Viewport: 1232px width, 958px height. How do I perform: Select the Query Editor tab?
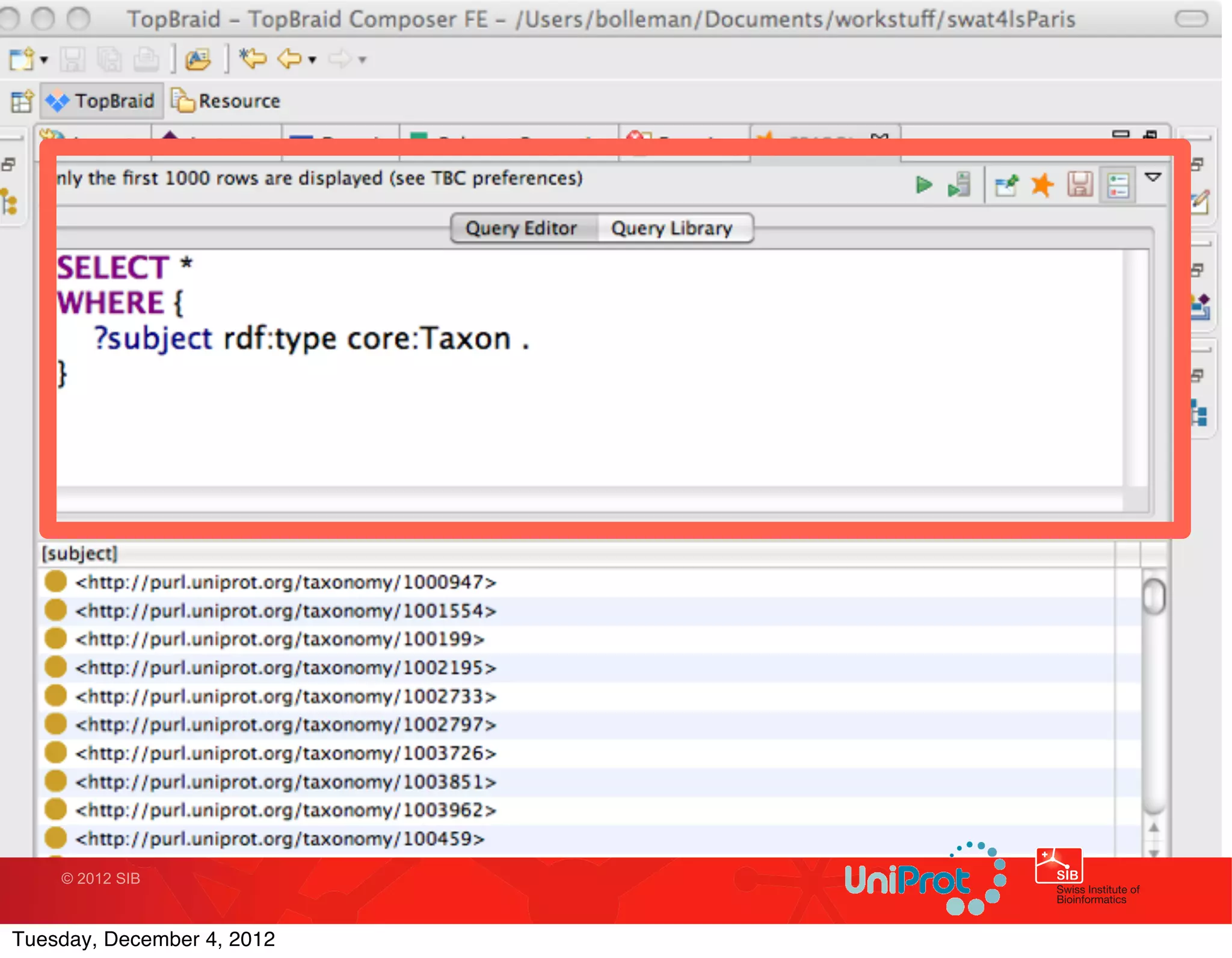pyautogui.click(x=521, y=229)
